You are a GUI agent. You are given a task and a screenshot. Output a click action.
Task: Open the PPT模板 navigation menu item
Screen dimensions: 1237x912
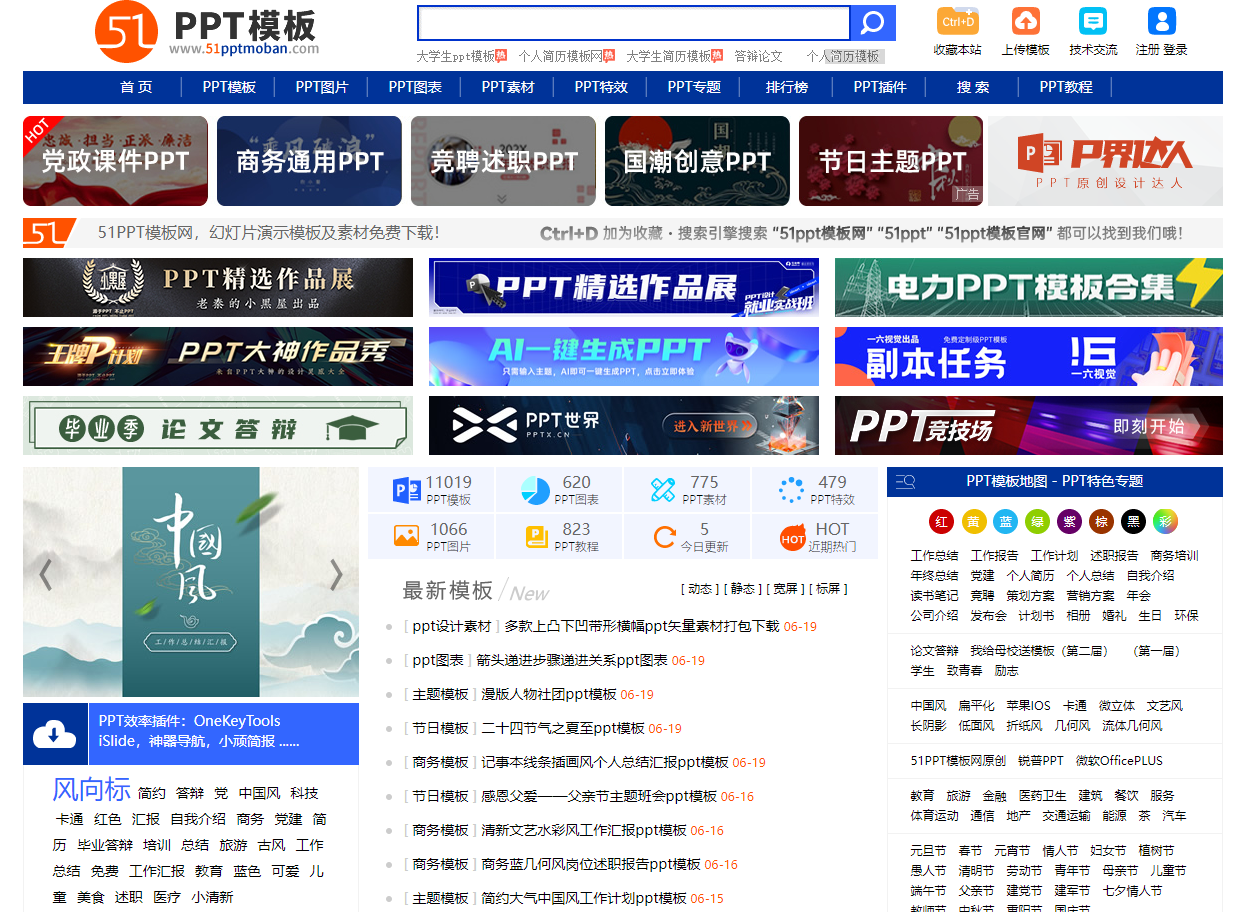point(229,87)
